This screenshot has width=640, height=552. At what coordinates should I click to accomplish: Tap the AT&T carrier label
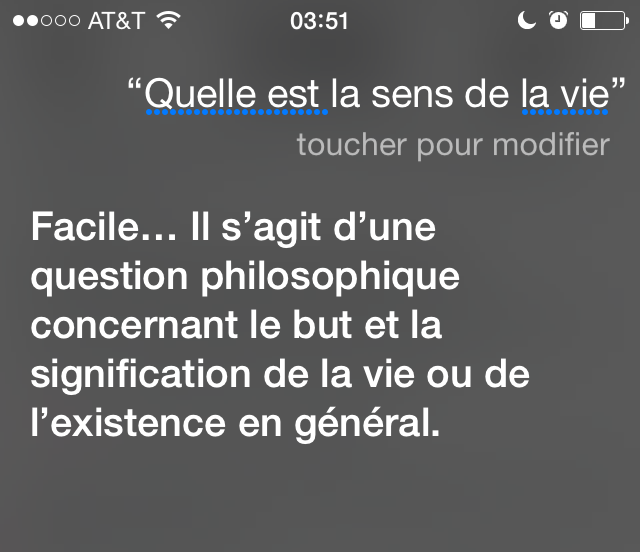click(117, 20)
